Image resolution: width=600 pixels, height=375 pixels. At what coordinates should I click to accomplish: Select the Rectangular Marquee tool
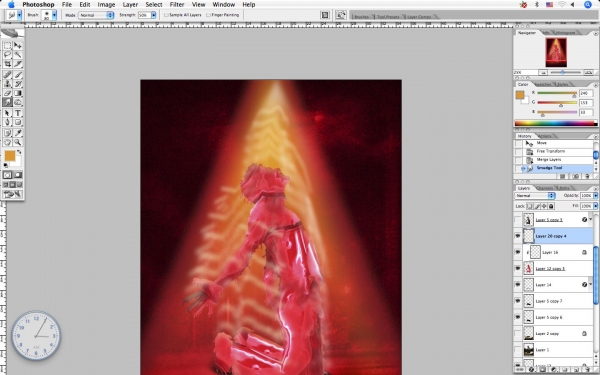7,46
